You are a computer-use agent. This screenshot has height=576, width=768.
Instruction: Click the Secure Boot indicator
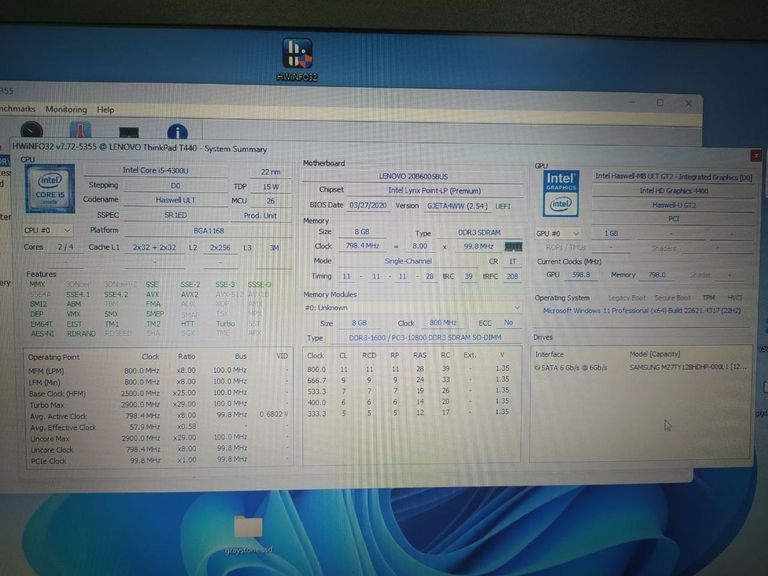pyautogui.click(x=672, y=297)
